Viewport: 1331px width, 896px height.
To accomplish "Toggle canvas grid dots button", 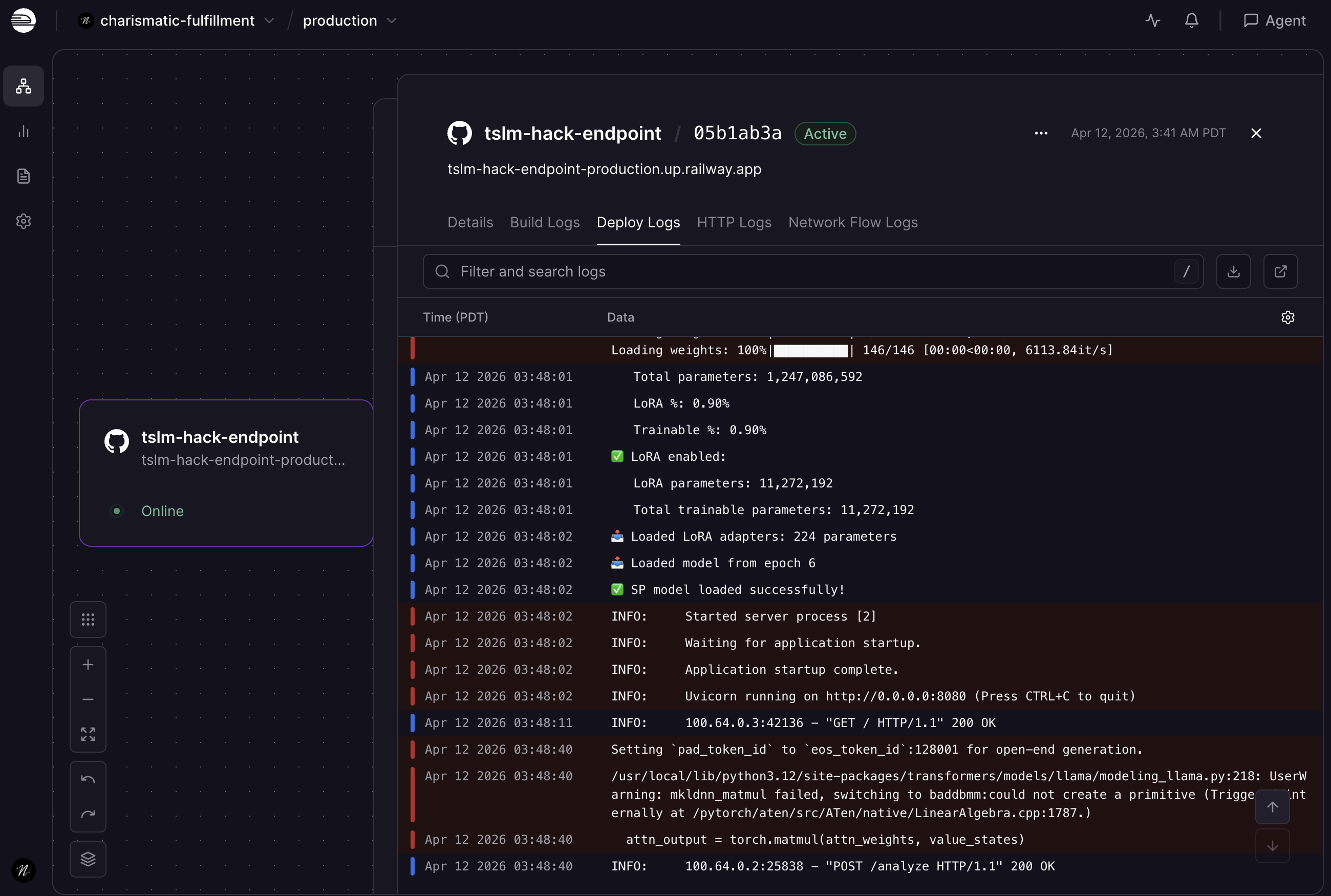I will point(88,620).
